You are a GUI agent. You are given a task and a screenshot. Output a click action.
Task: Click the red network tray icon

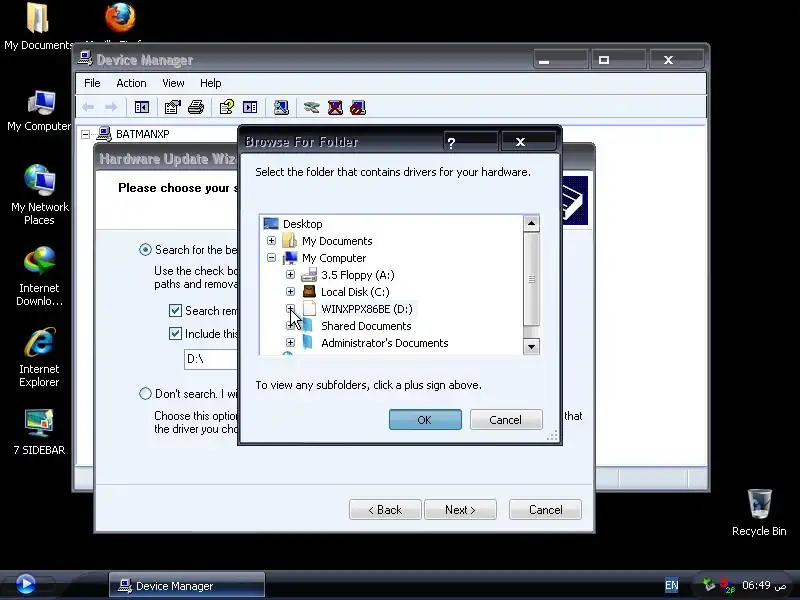click(727, 585)
